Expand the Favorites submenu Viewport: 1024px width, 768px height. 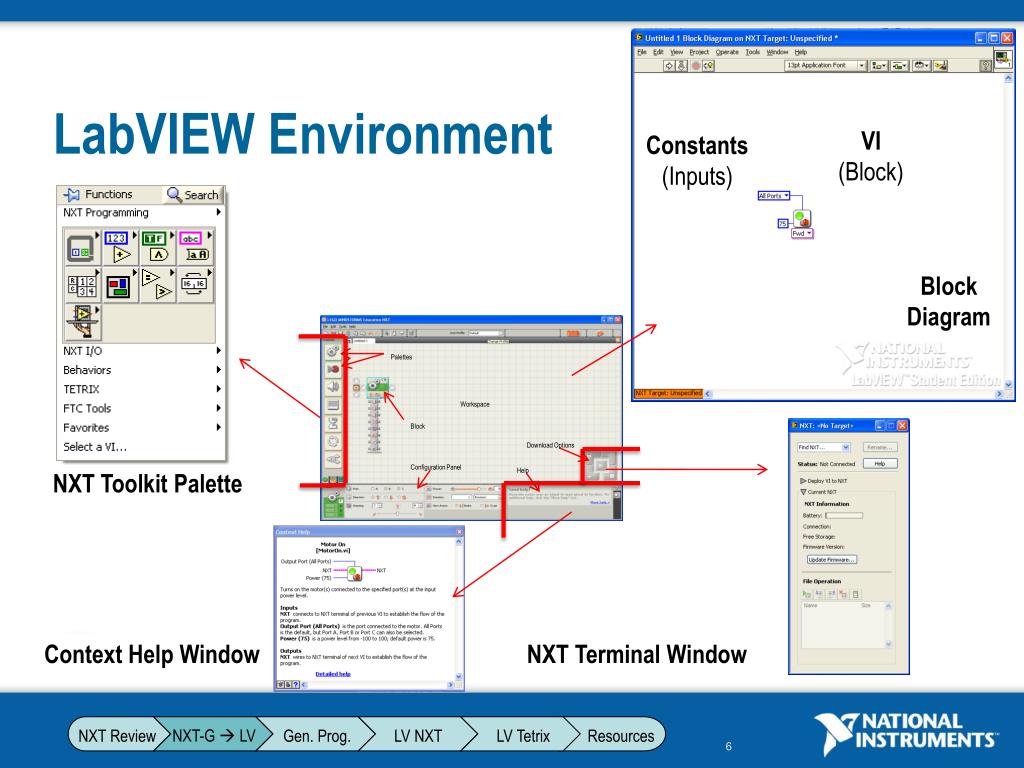point(142,428)
